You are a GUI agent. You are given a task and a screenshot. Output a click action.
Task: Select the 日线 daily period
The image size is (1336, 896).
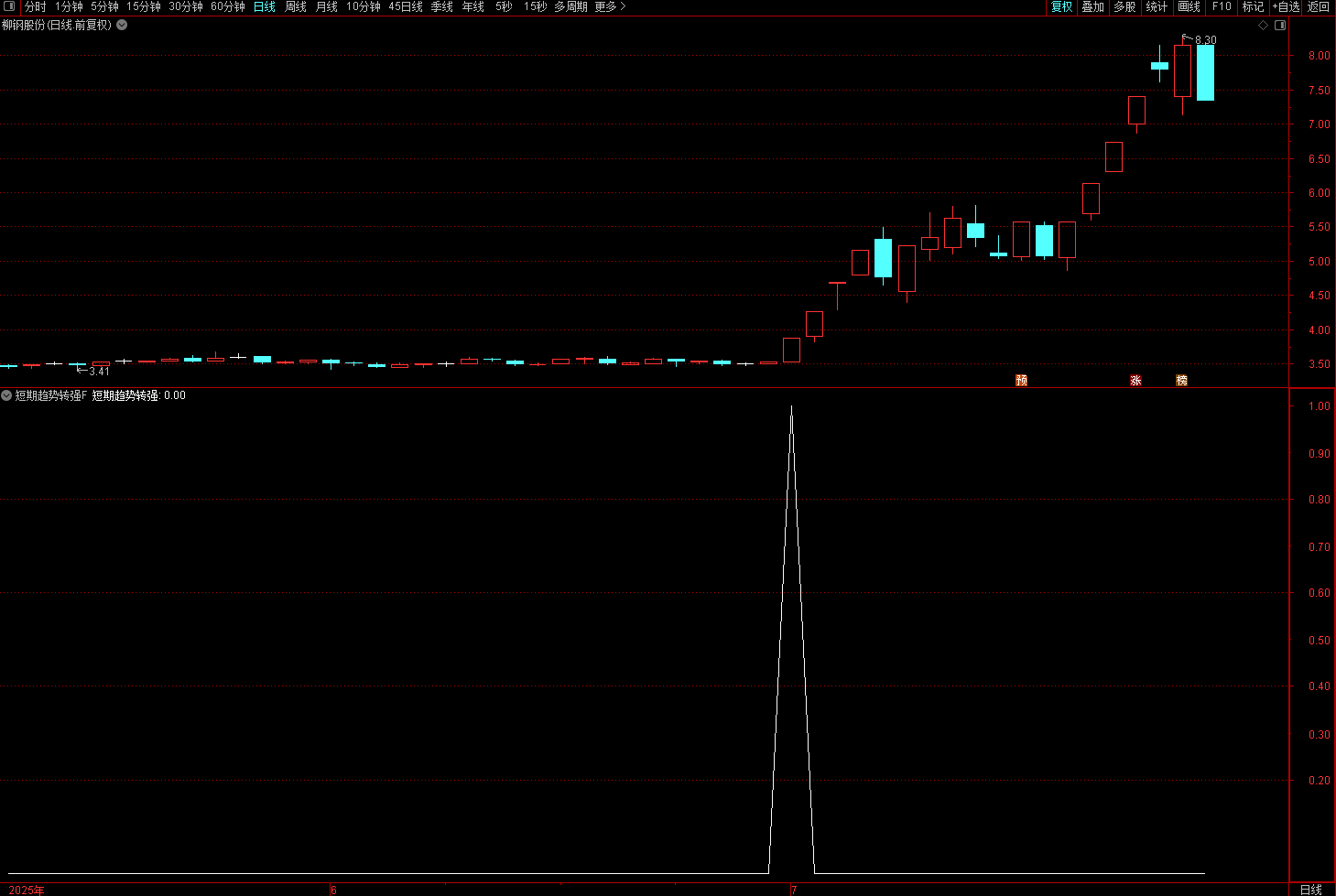[264, 6]
